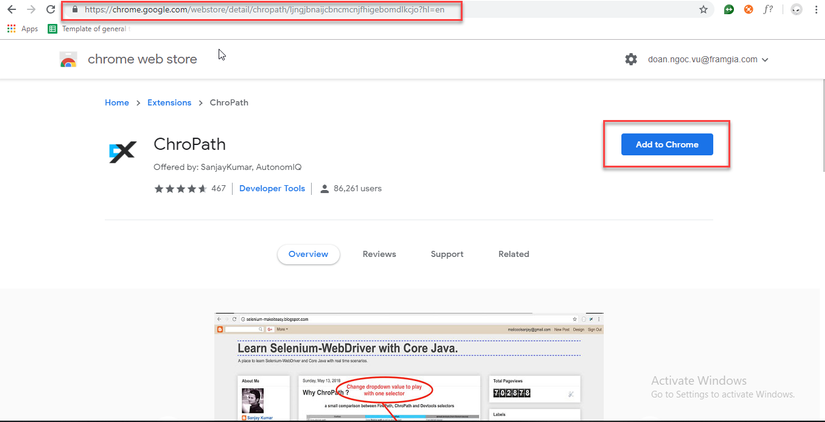The height and width of the screenshot is (422, 825).
Task: Switch to the Reviews tab
Action: click(x=379, y=254)
